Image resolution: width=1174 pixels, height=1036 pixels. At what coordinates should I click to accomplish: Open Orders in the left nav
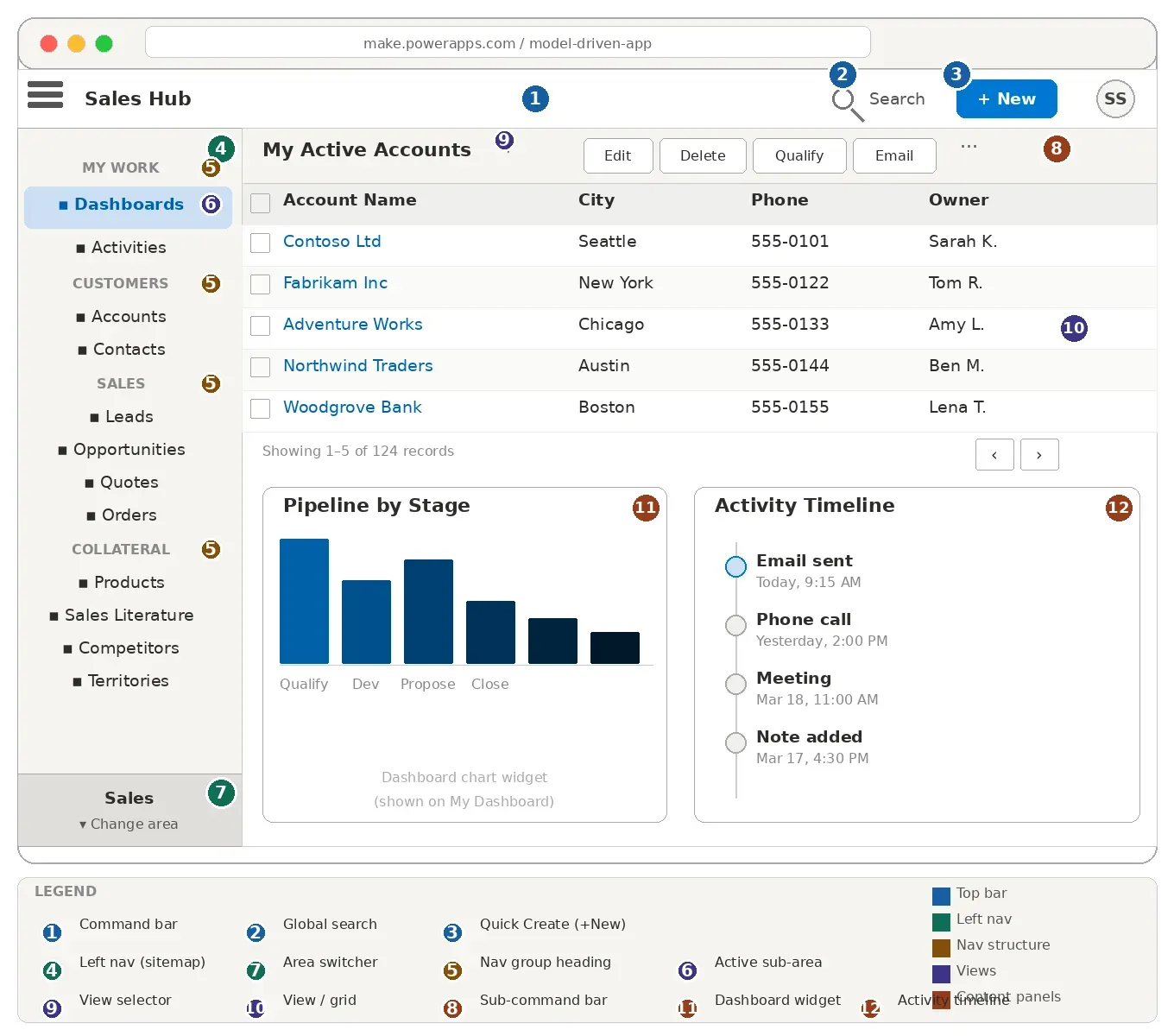[122, 515]
